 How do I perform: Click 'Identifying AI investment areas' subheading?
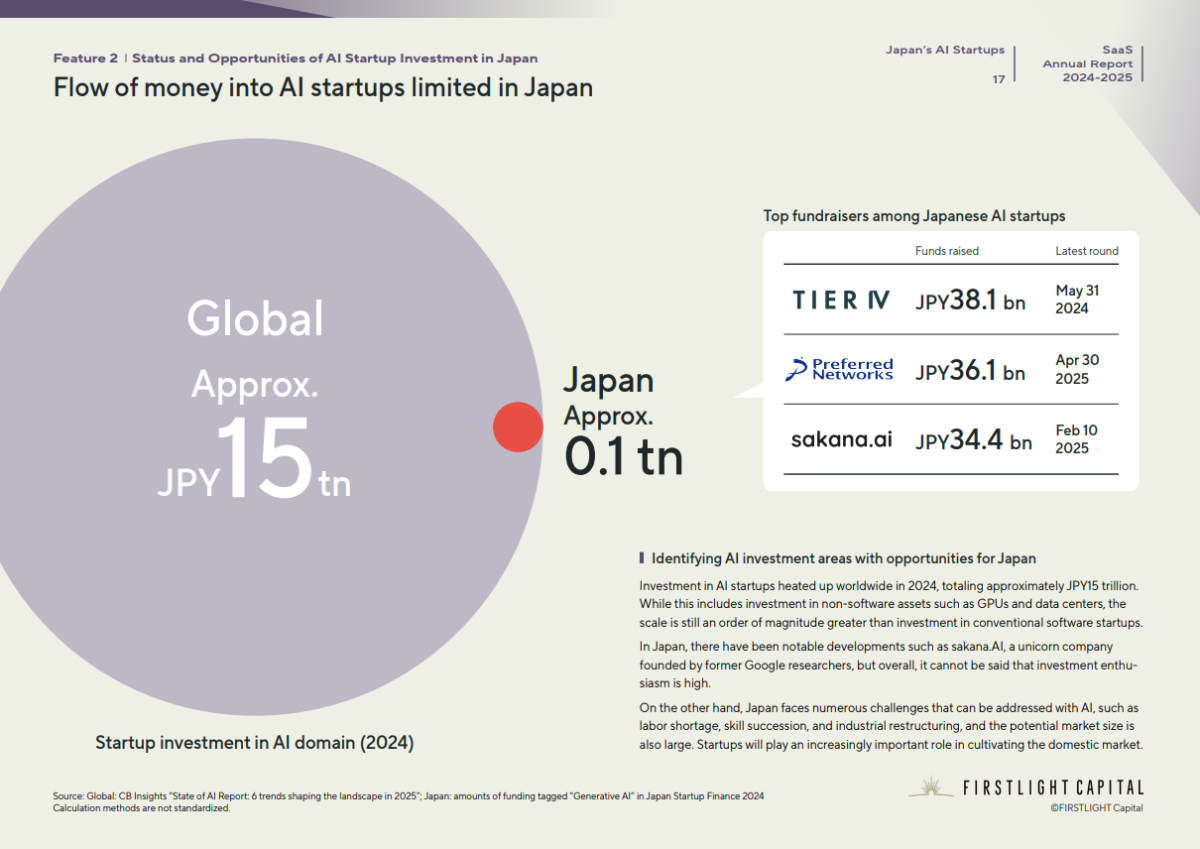pos(843,558)
